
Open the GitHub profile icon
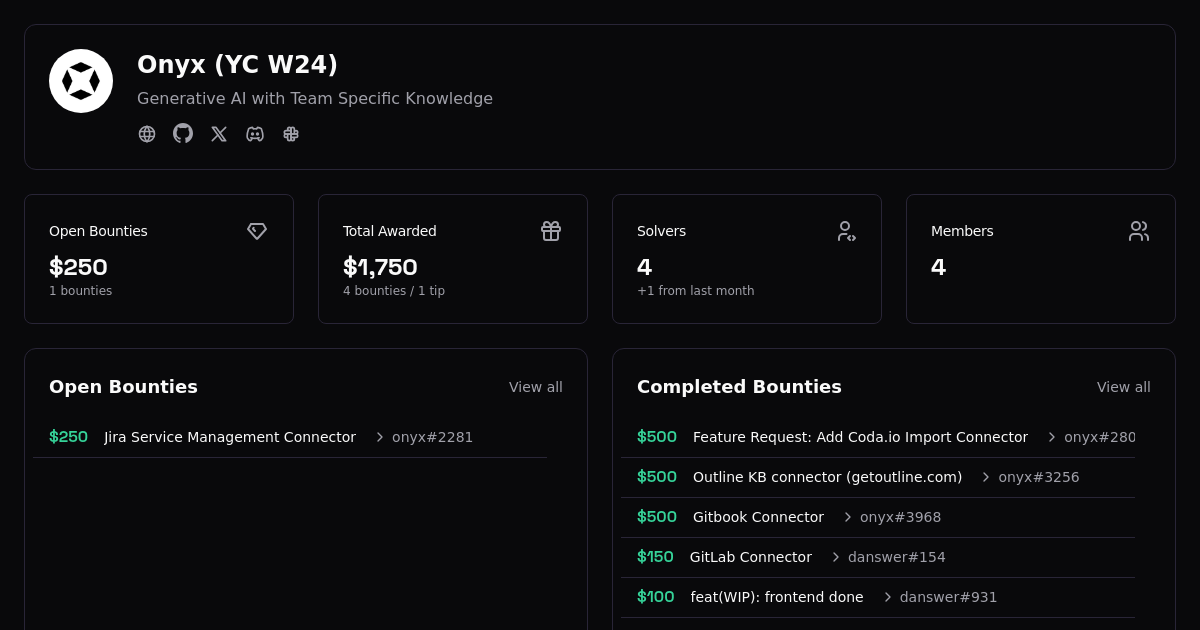pos(183,134)
